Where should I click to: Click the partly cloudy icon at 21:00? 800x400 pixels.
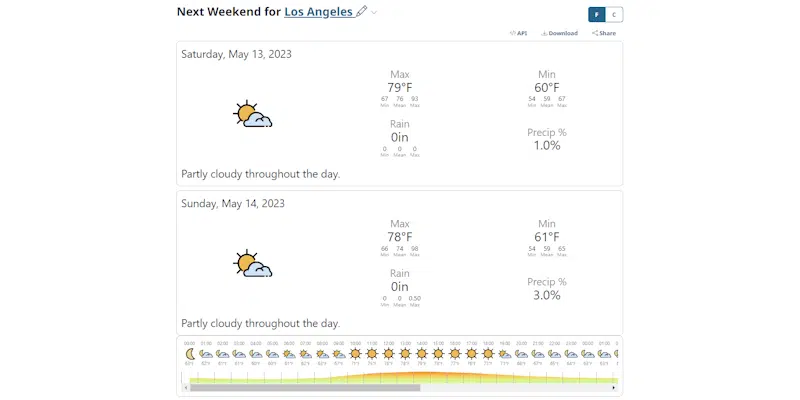pyautogui.click(x=537, y=354)
